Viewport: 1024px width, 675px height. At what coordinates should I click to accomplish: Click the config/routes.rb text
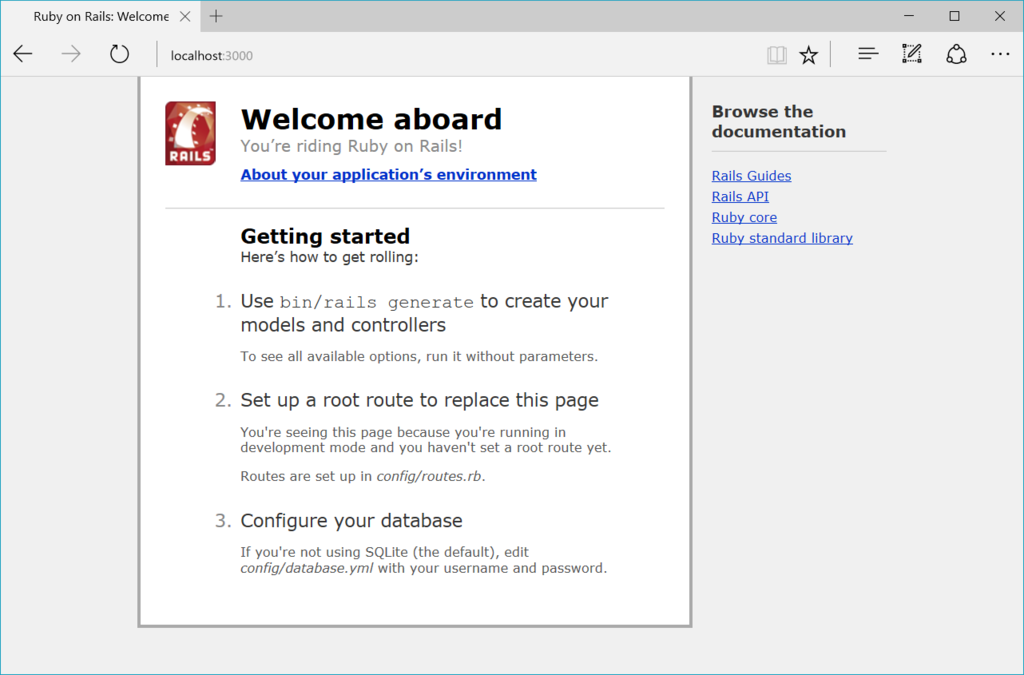(429, 476)
